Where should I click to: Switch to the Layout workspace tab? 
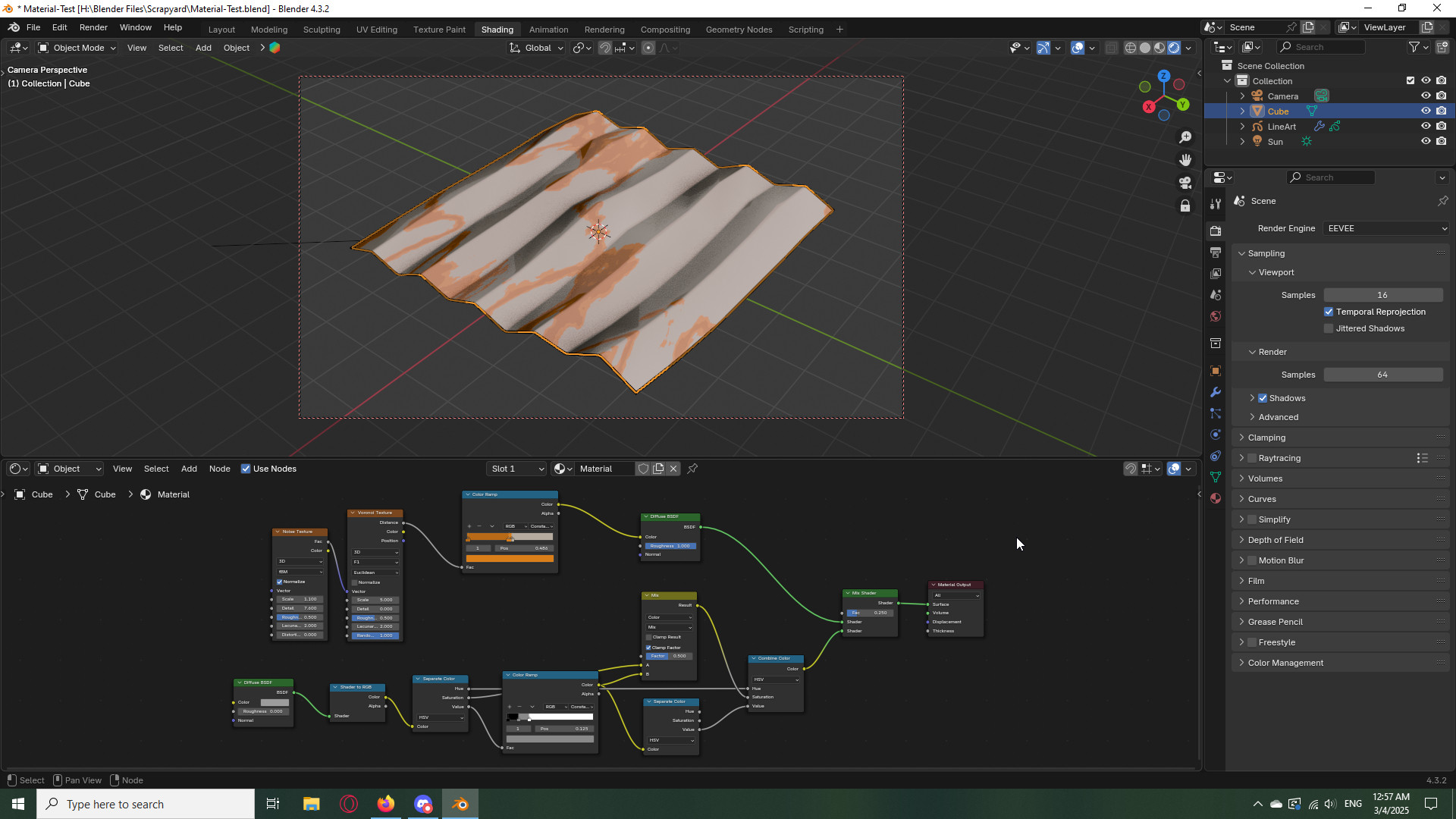(221, 30)
